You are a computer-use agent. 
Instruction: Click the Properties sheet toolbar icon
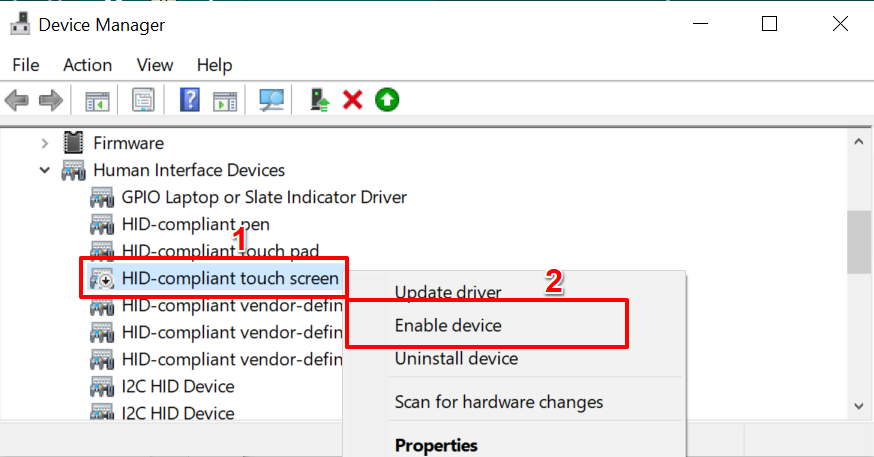pos(143,100)
